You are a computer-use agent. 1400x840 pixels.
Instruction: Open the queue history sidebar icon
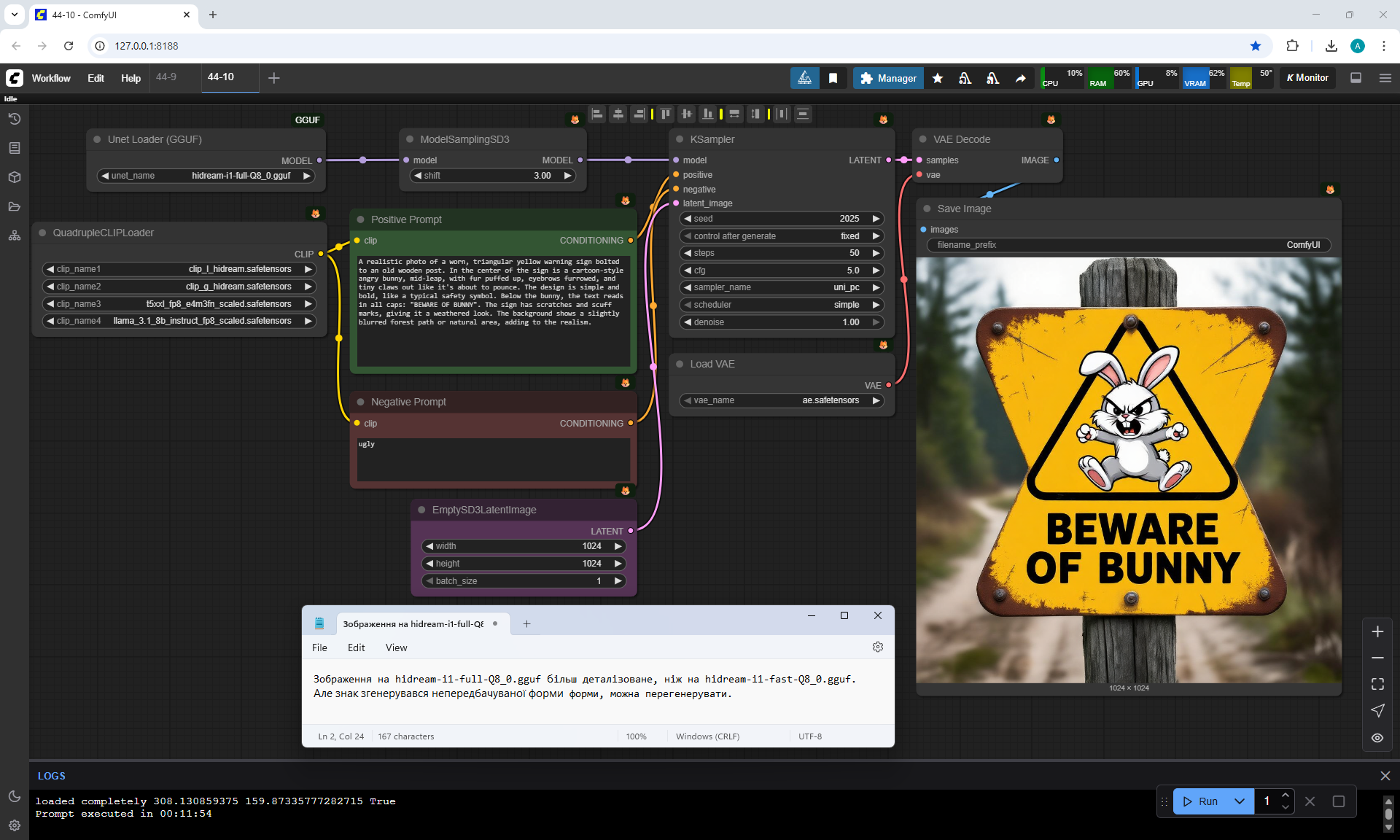pos(14,119)
